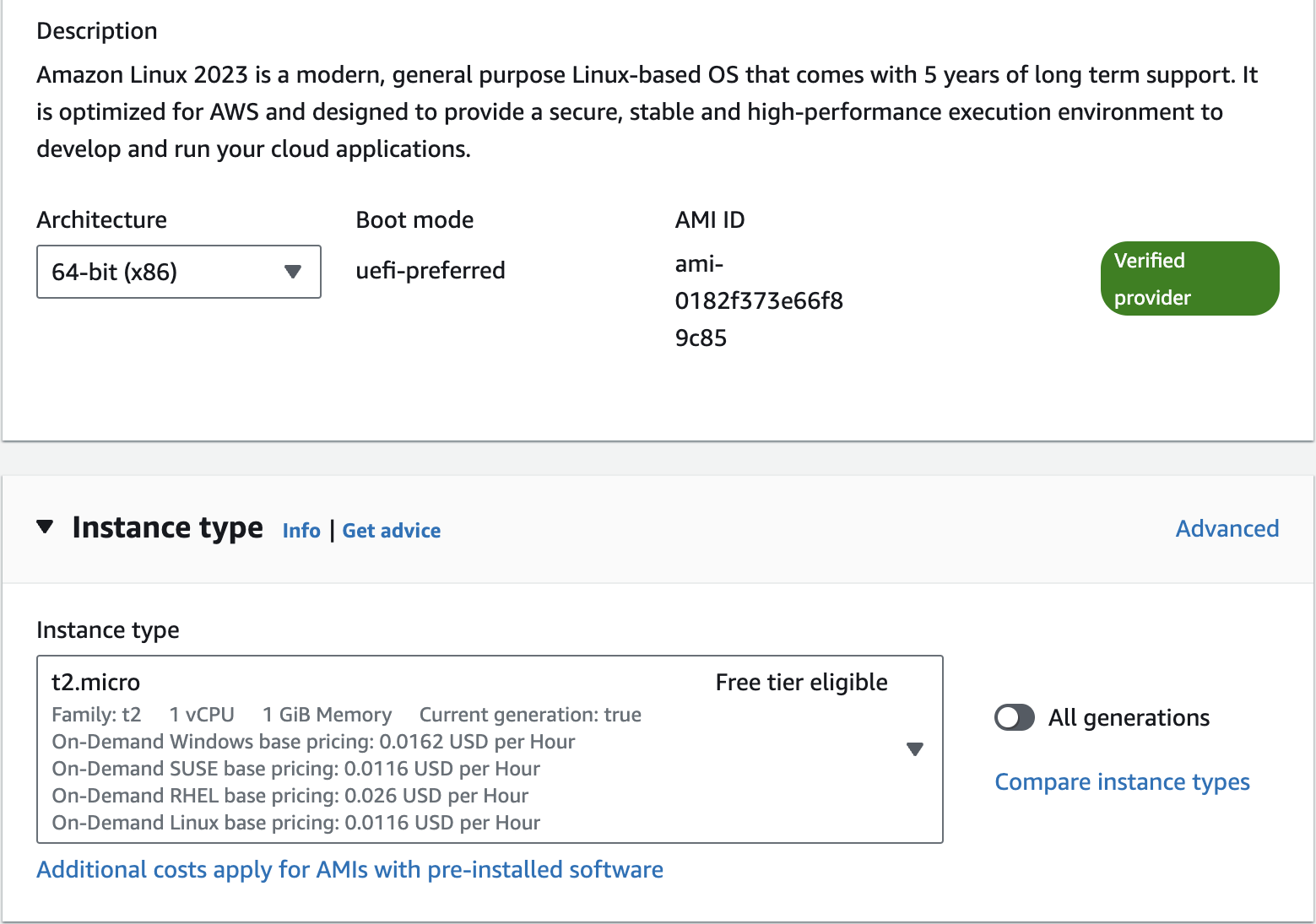
Task: Collapse the Instance type section triangle
Action: [46, 527]
